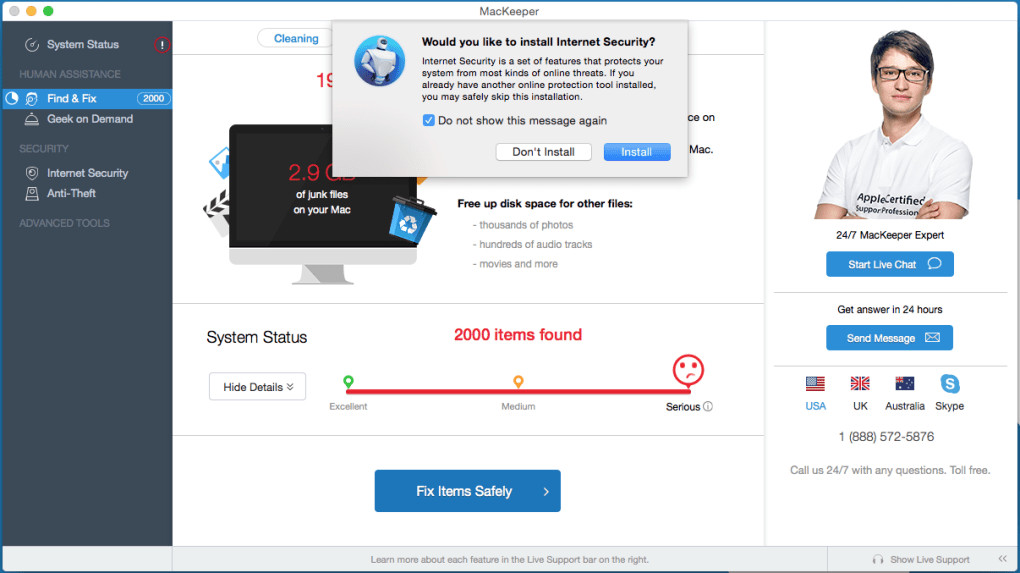This screenshot has height=573, width=1020.
Task: Click the Skype label text
Action: click(949, 406)
